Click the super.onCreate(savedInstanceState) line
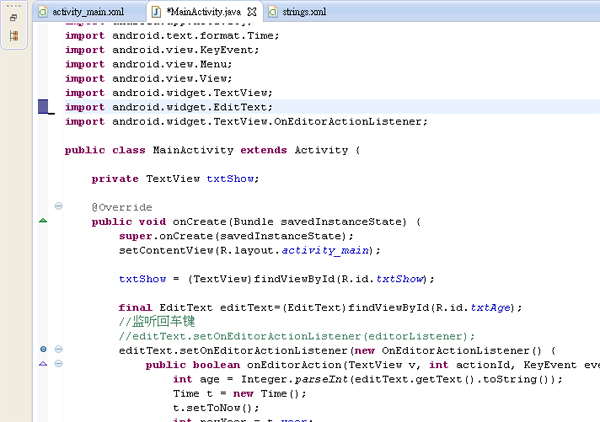This screenshot has width=600, height=422. [236, 236]
